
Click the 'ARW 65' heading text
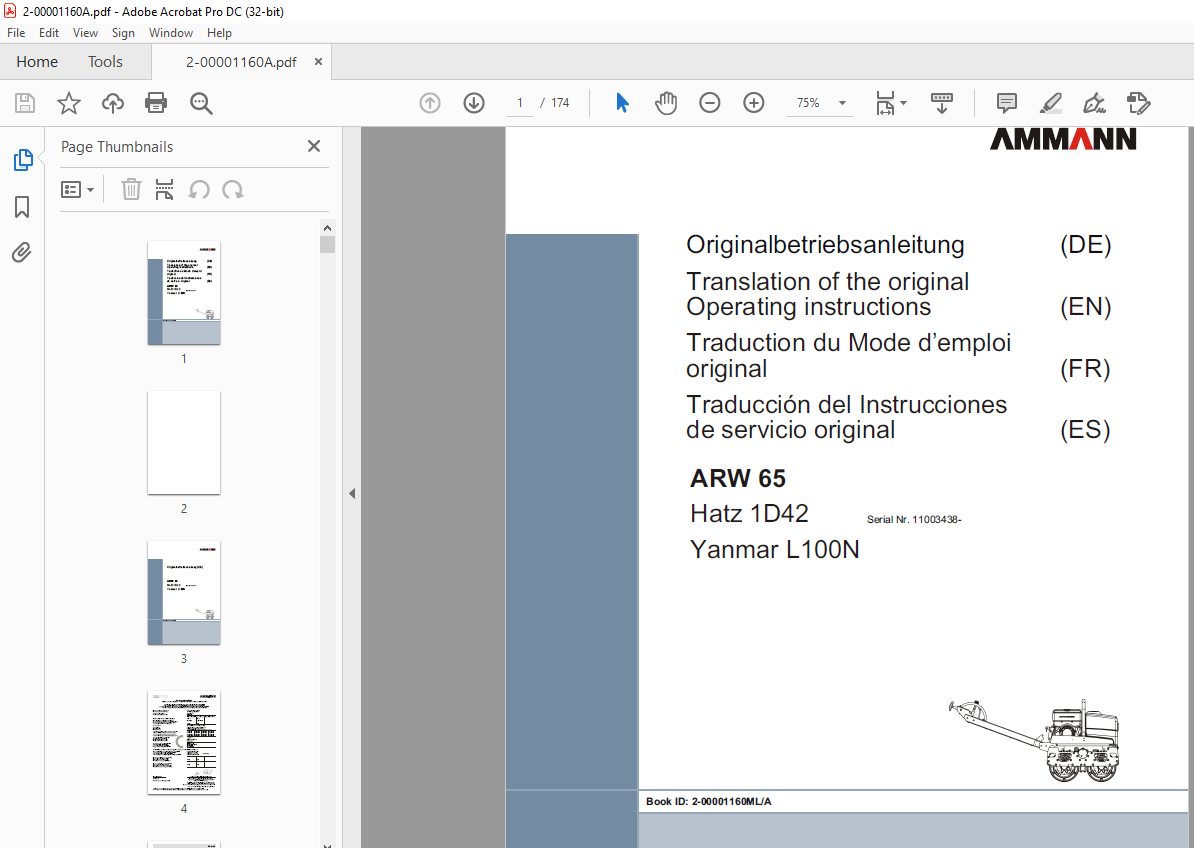[738, 478]
